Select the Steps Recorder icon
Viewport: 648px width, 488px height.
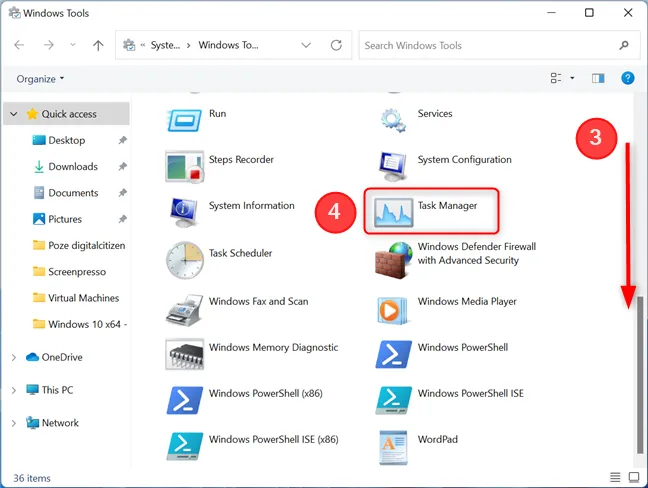click(184, 167)
